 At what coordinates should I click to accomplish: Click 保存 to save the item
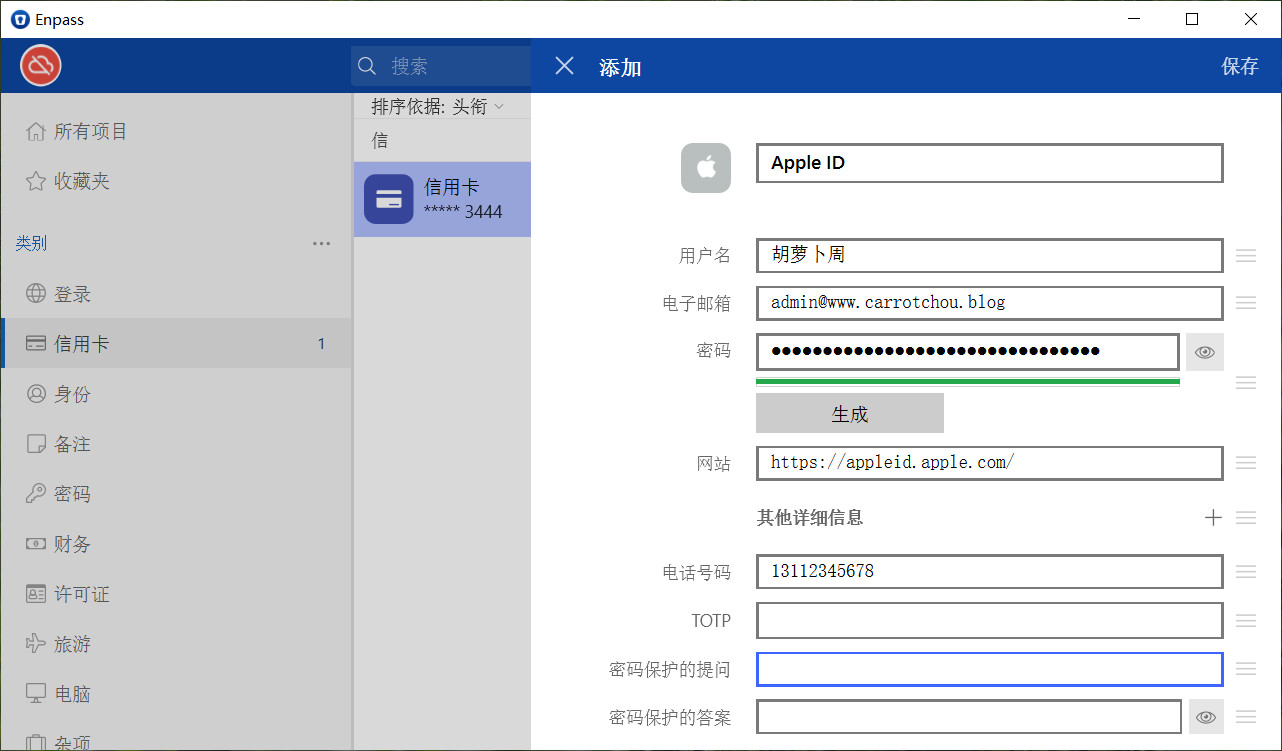click(1240, 66)
